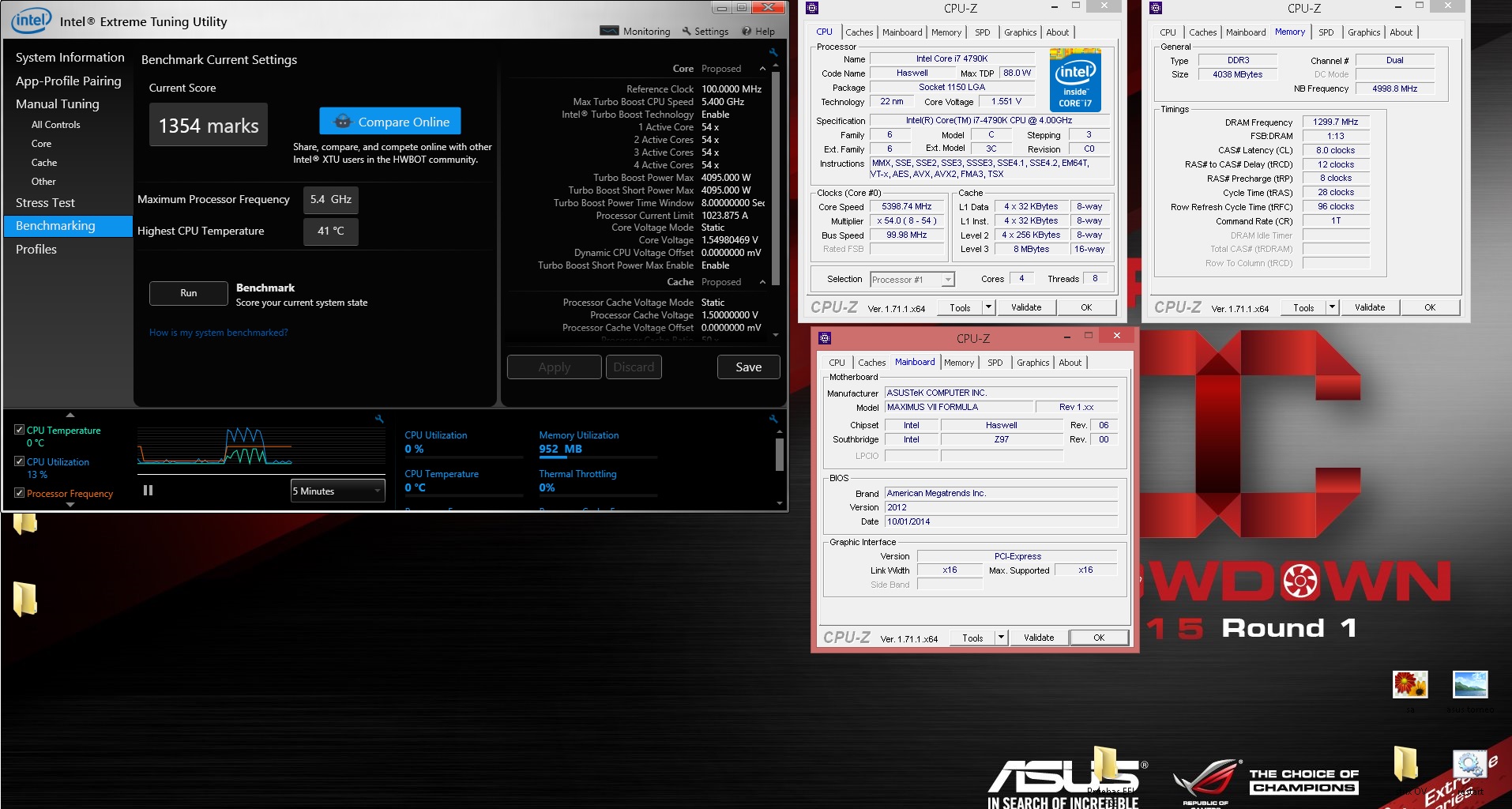
Task: Click the Compare Online button
Action: [x=390, y=122]
